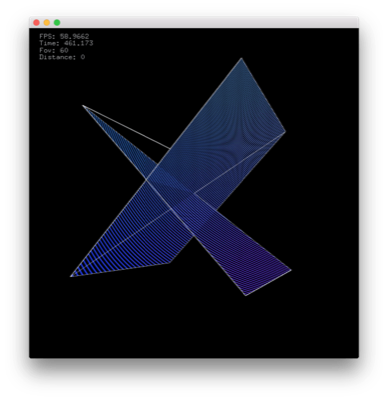
Task: Click the empty gray window title bar
Action: click(208, 22)
